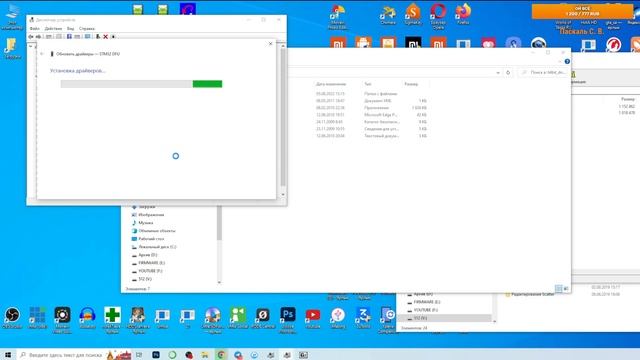Select the row typed Папка с файлами
The width and height of the screenshot is (640, 360).
point(371,94)
